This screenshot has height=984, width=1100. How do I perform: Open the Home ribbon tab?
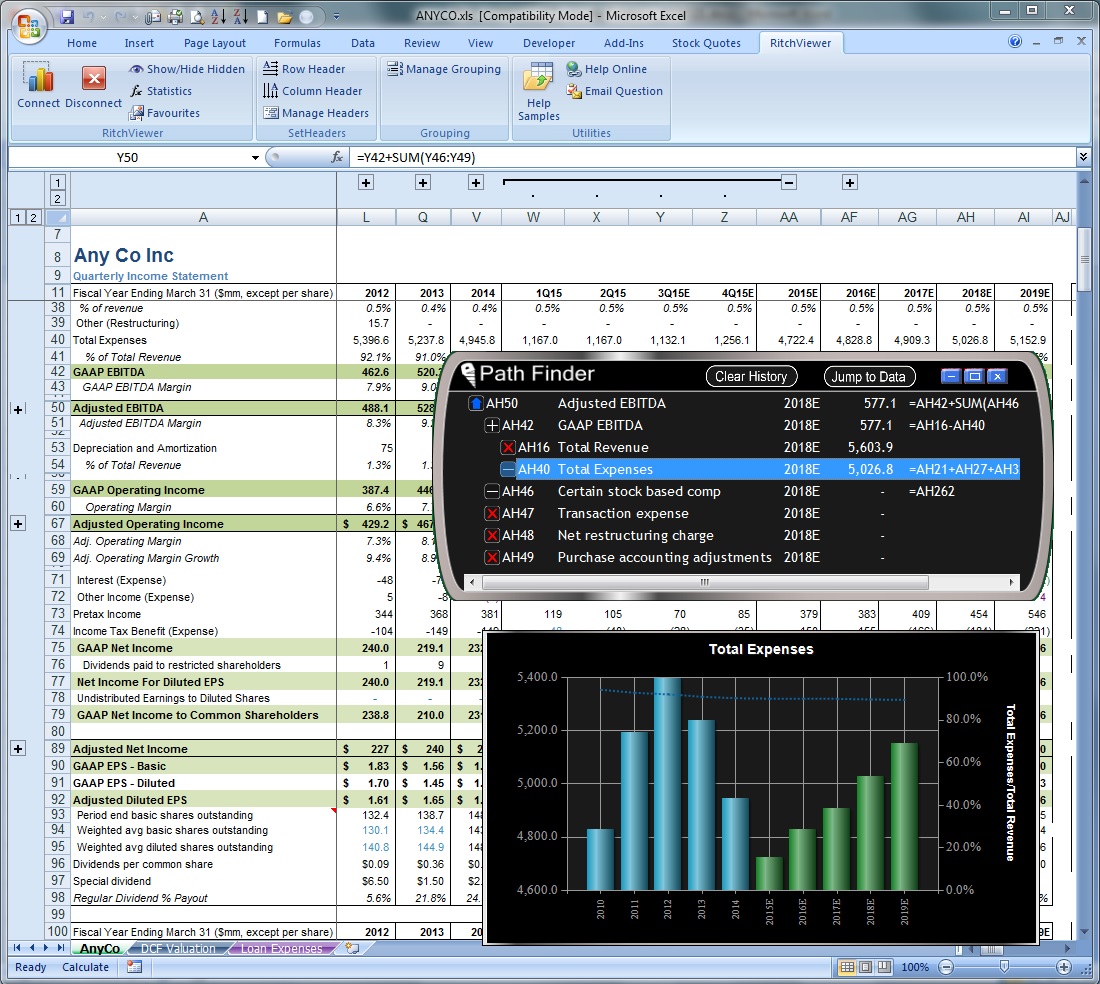[82, 43]
